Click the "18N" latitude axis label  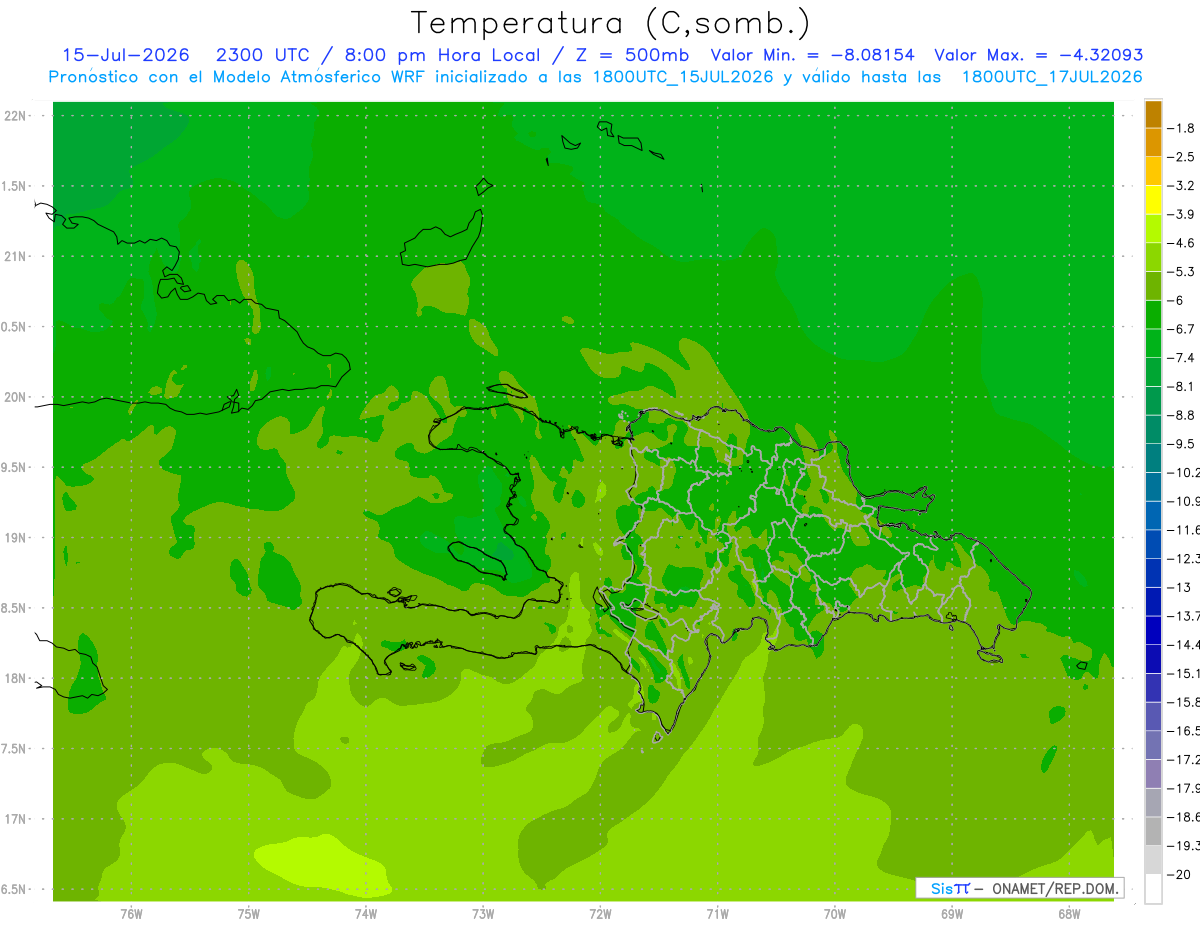pyautogui.click(x=16, y=679)
